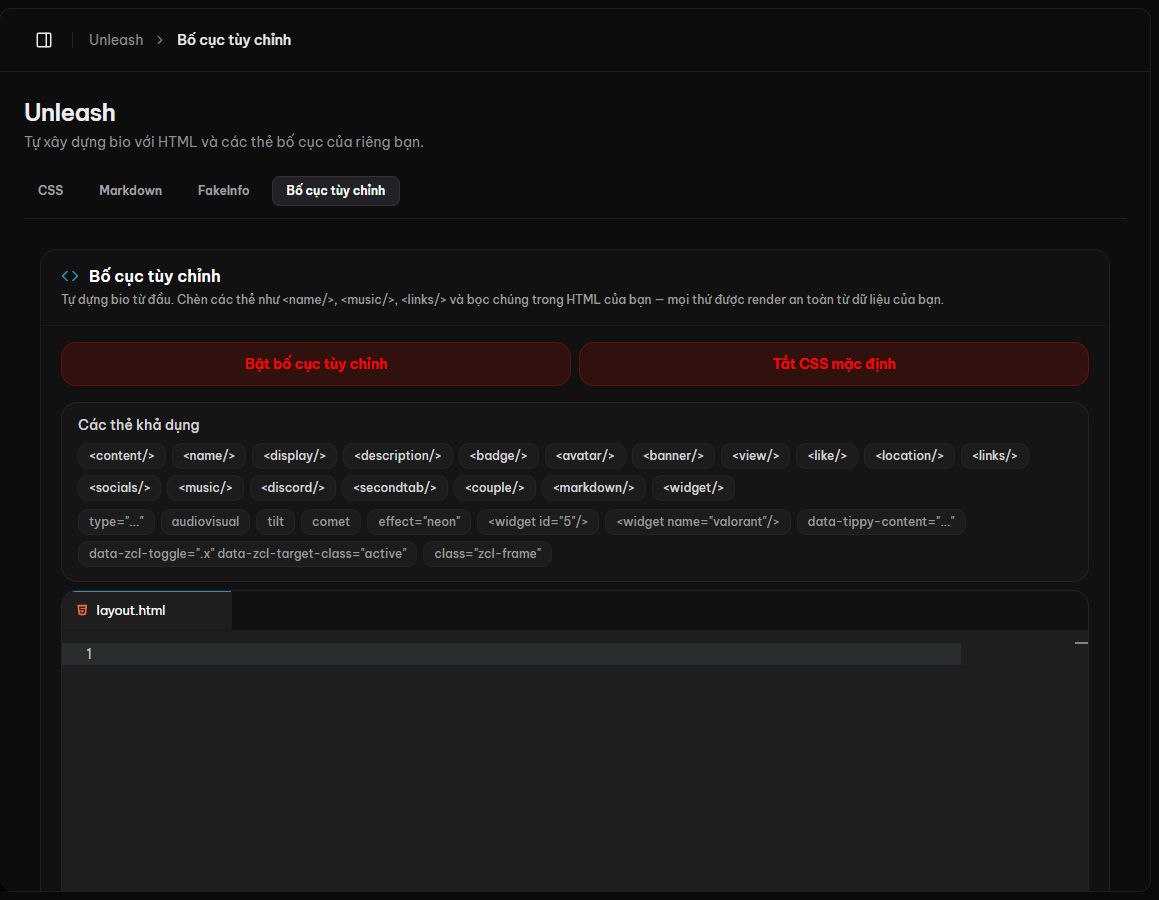Click the code brackets icon beside Bố cục tùy chỉnh
The width and height of the screenshot is (1159, 900).
coord(70,276)
